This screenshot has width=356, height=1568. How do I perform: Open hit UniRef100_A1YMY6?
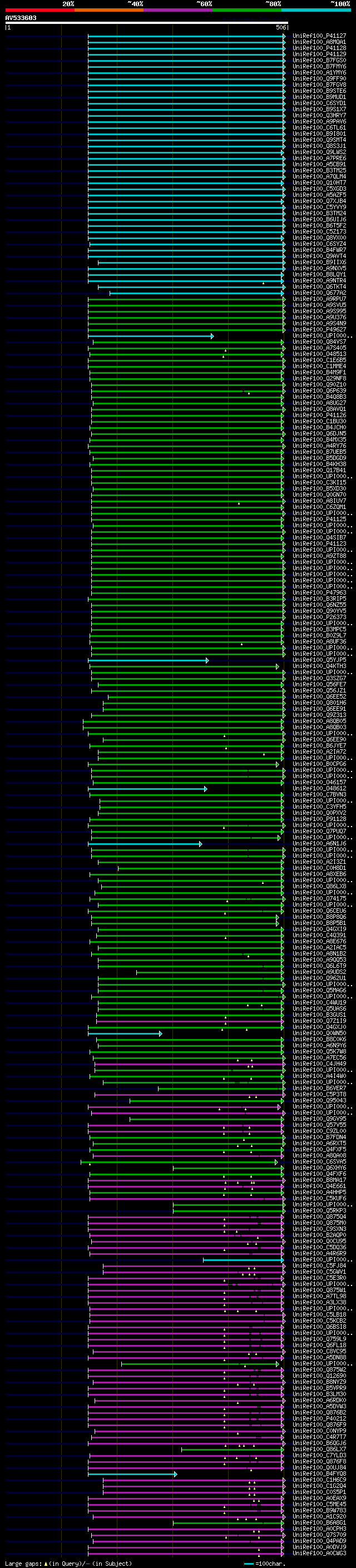tap(319, 72)
